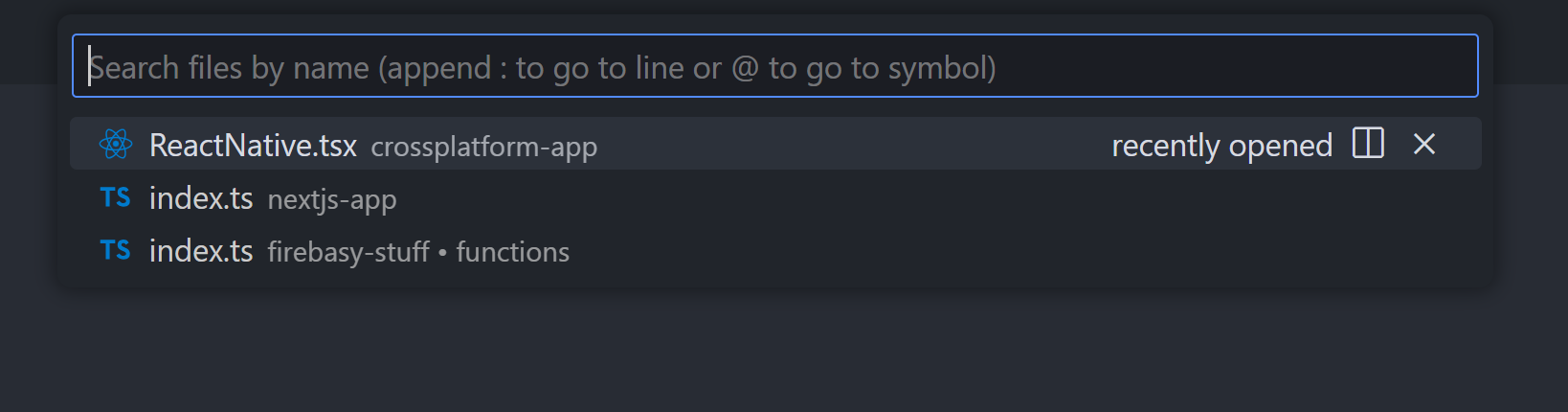Open index.ts from nextjs-app
Screen dimensions: 1568x412
[201, 198]
